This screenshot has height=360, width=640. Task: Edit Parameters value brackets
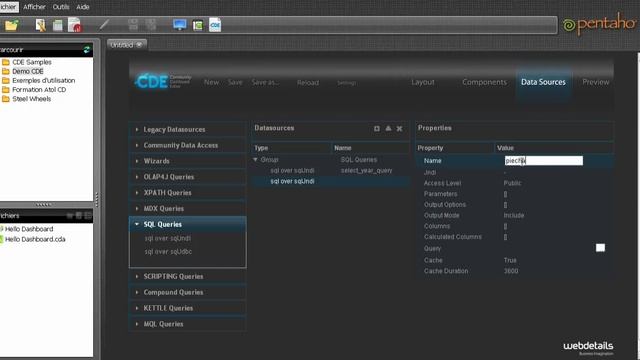[x=505, y=194]
